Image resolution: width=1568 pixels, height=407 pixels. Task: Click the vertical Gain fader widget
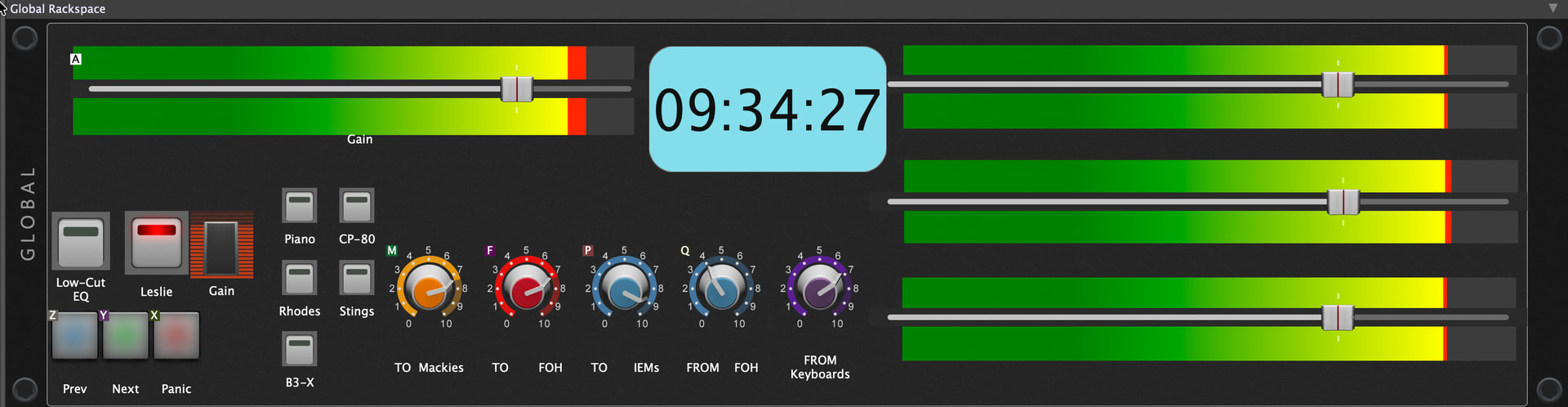pyautogui.click(x=221, y=245)
